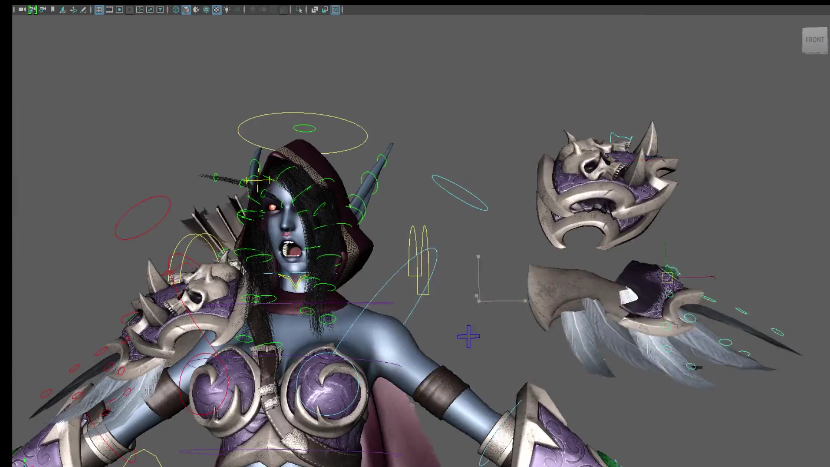The height and width of the screenshot is (467, 830).
Task: Click the Screen Space Ambient Occlusion icon
Action: (x=252, y=10)
